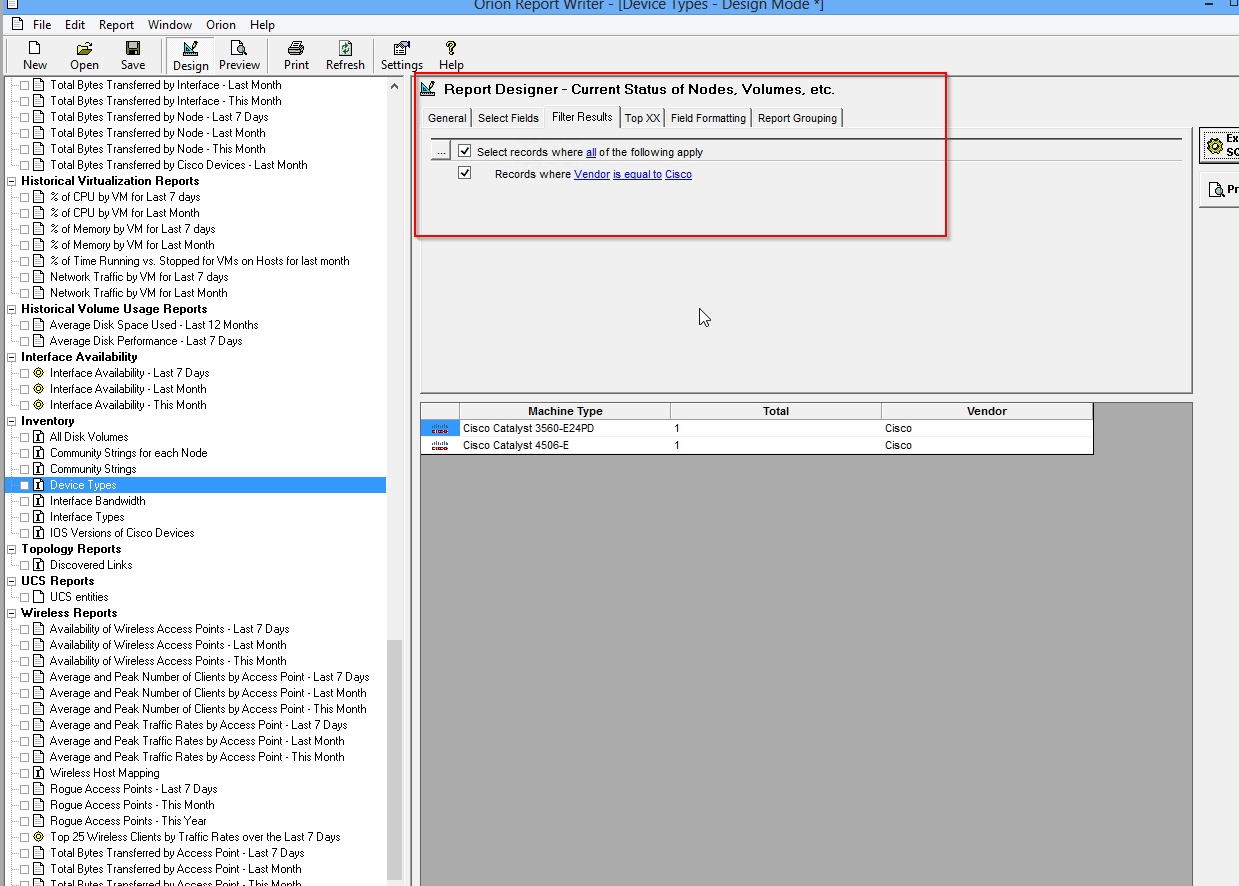Switch to Design mode via toolbar icon
Image resolution: width=1239 pixels, height=886 pixels.
(x=190, y=48)
